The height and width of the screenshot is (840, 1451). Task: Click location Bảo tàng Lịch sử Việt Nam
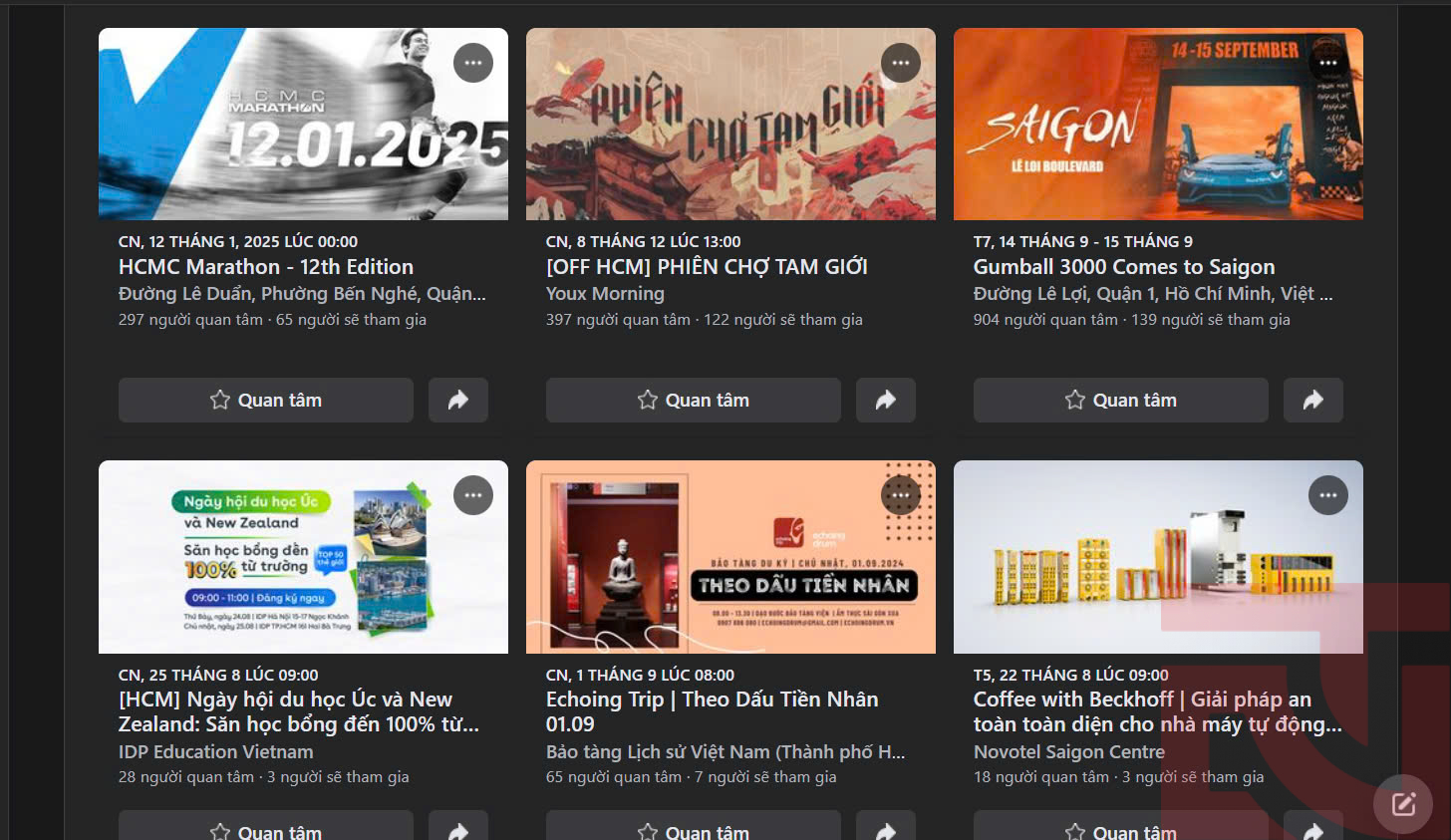[x=725, y=752]
